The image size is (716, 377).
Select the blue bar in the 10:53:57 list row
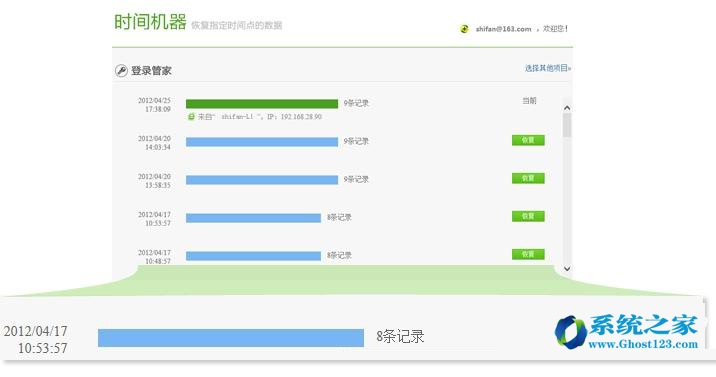253,218
